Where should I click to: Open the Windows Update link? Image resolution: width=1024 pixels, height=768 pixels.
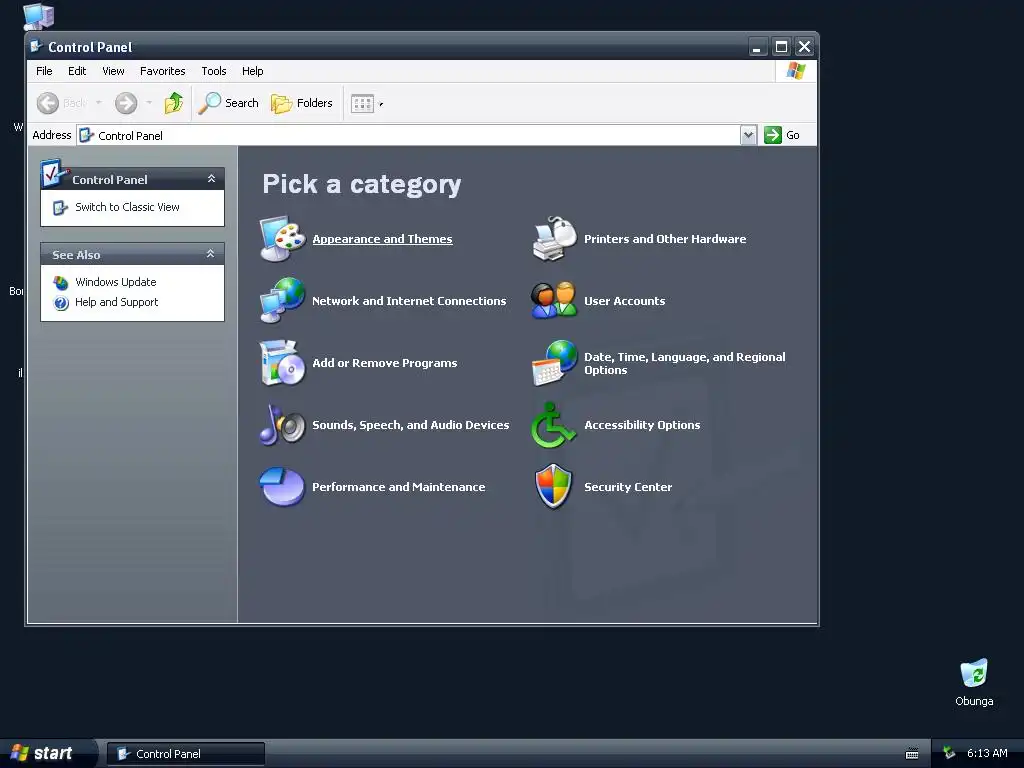pyautogui.click(x=116, y=282)
